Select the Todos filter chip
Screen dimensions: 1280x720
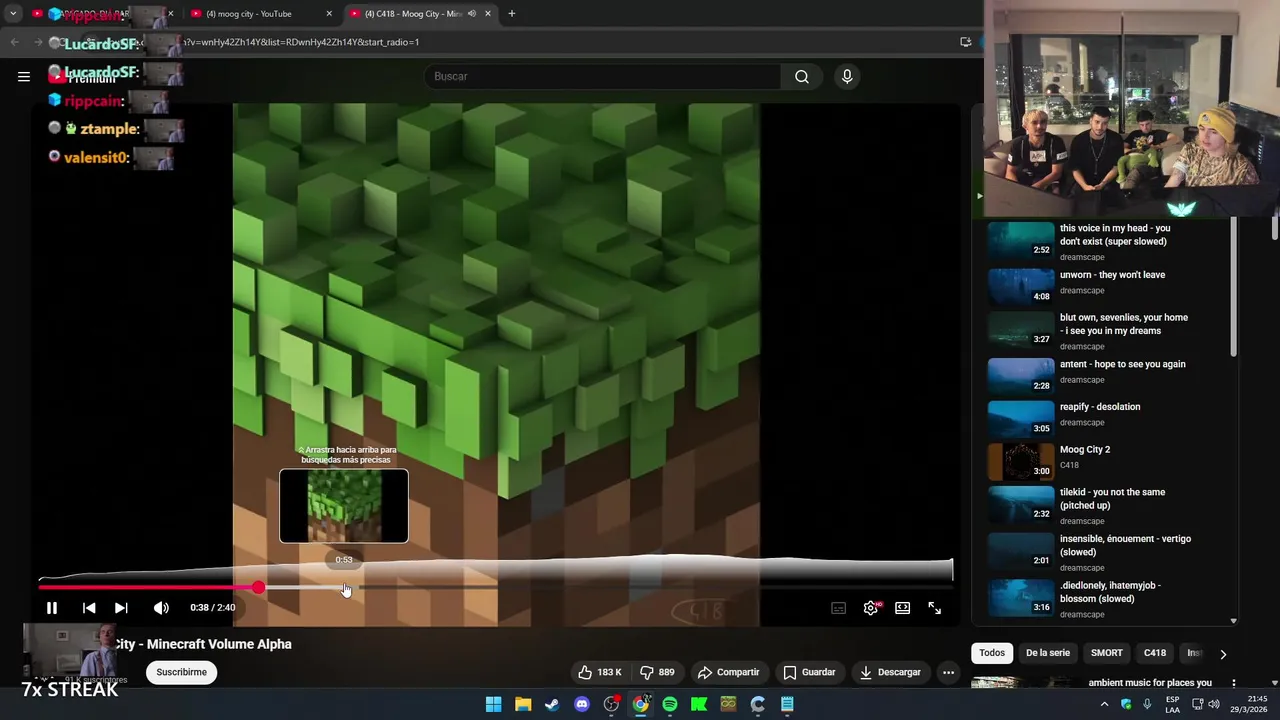tap(992, 653)
